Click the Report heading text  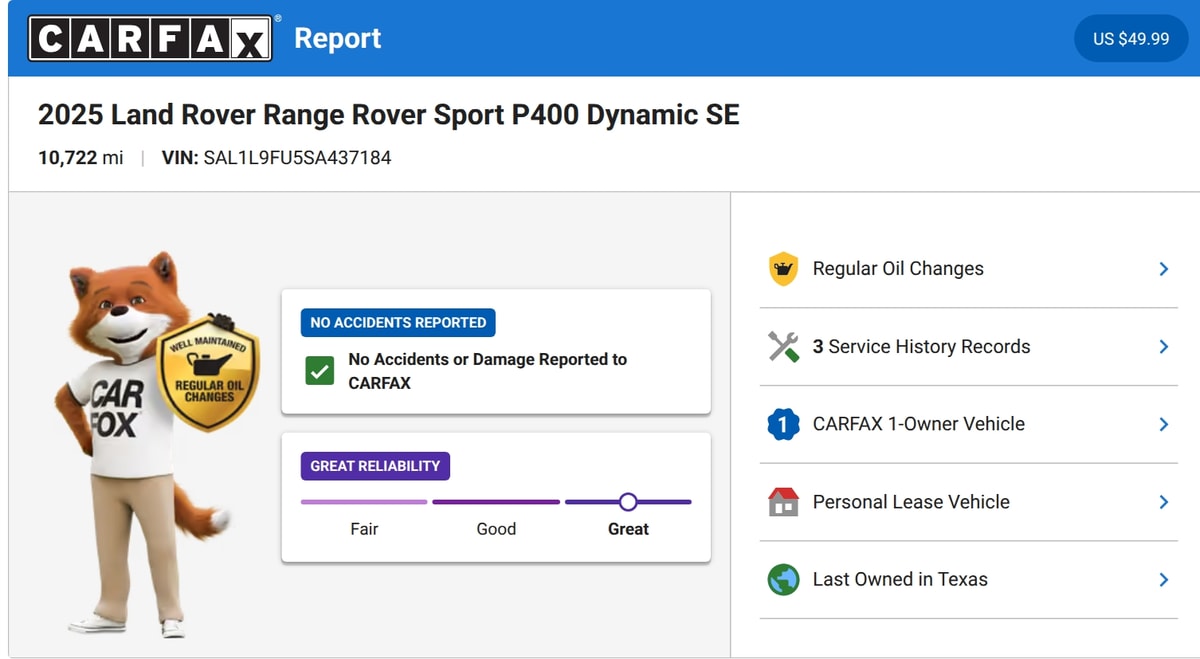pyautogui.click(x=338, y=38)
